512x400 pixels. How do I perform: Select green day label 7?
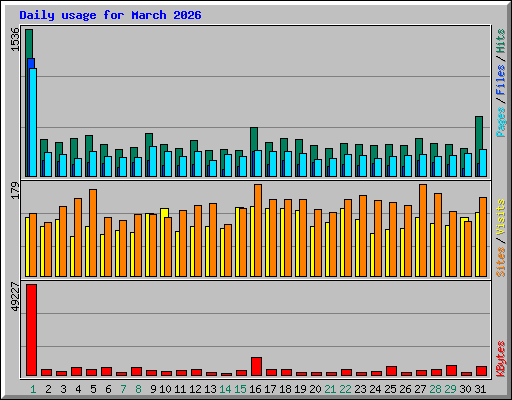123,389
